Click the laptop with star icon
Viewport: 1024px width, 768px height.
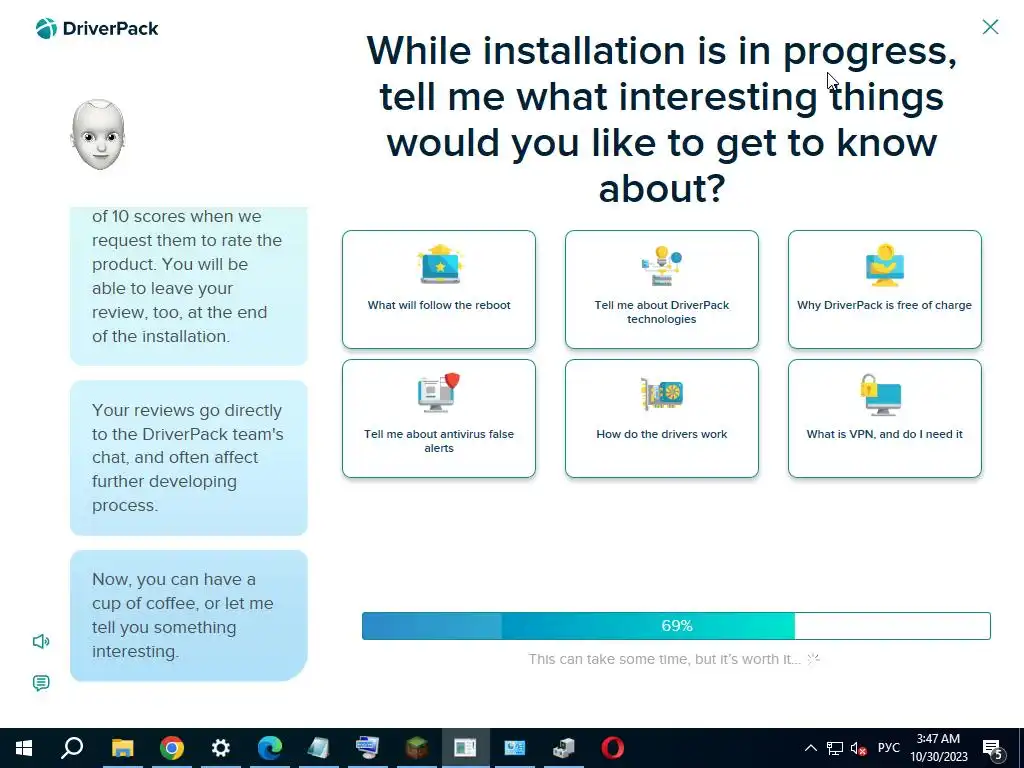tap(440, 264)
